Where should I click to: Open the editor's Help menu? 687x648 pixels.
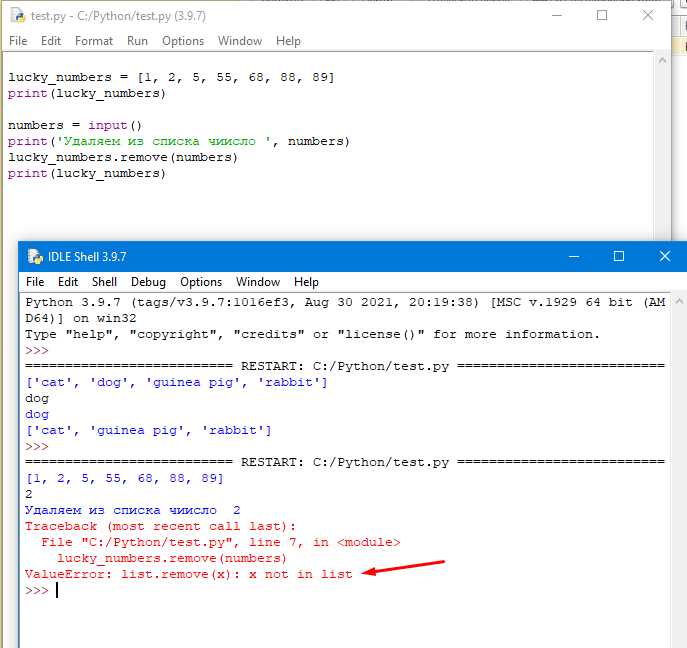(288, 41)
